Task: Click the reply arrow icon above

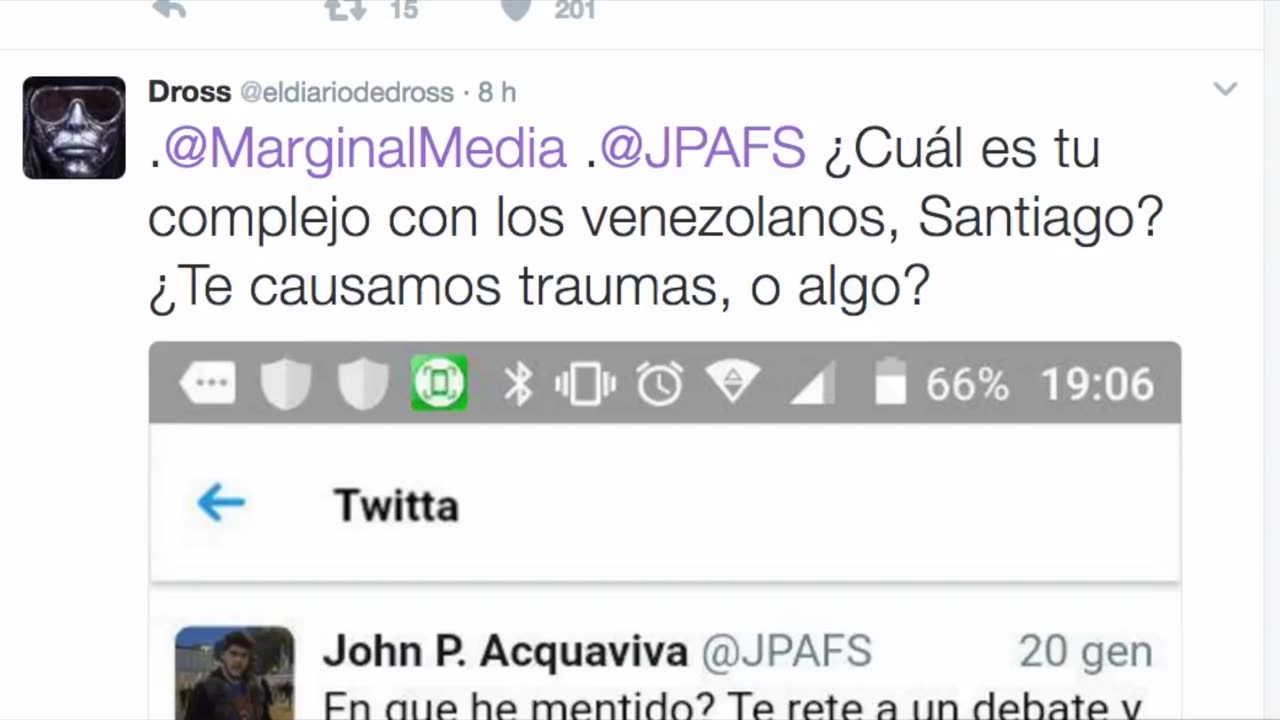Action: click(x=169, y=9)
